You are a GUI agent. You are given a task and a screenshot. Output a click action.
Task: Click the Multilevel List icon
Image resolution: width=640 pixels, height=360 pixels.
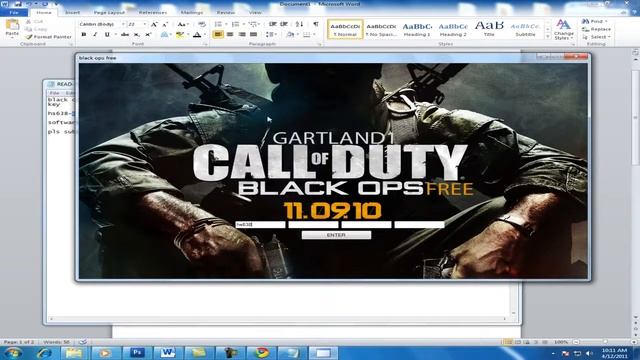(x=253, y=24)
